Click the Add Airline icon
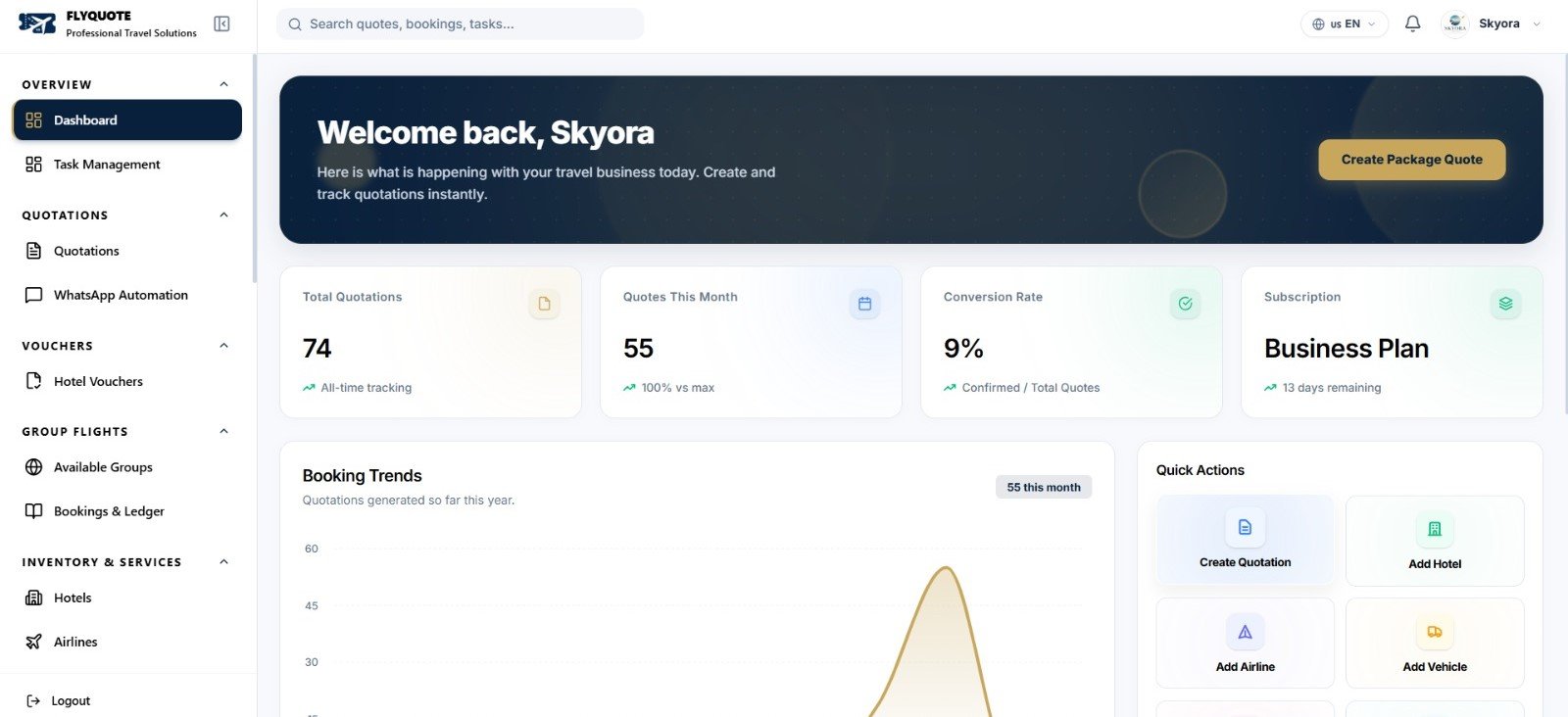Image resolution: width=1568 pixels, height=717 pixels. click(1245, 632)
